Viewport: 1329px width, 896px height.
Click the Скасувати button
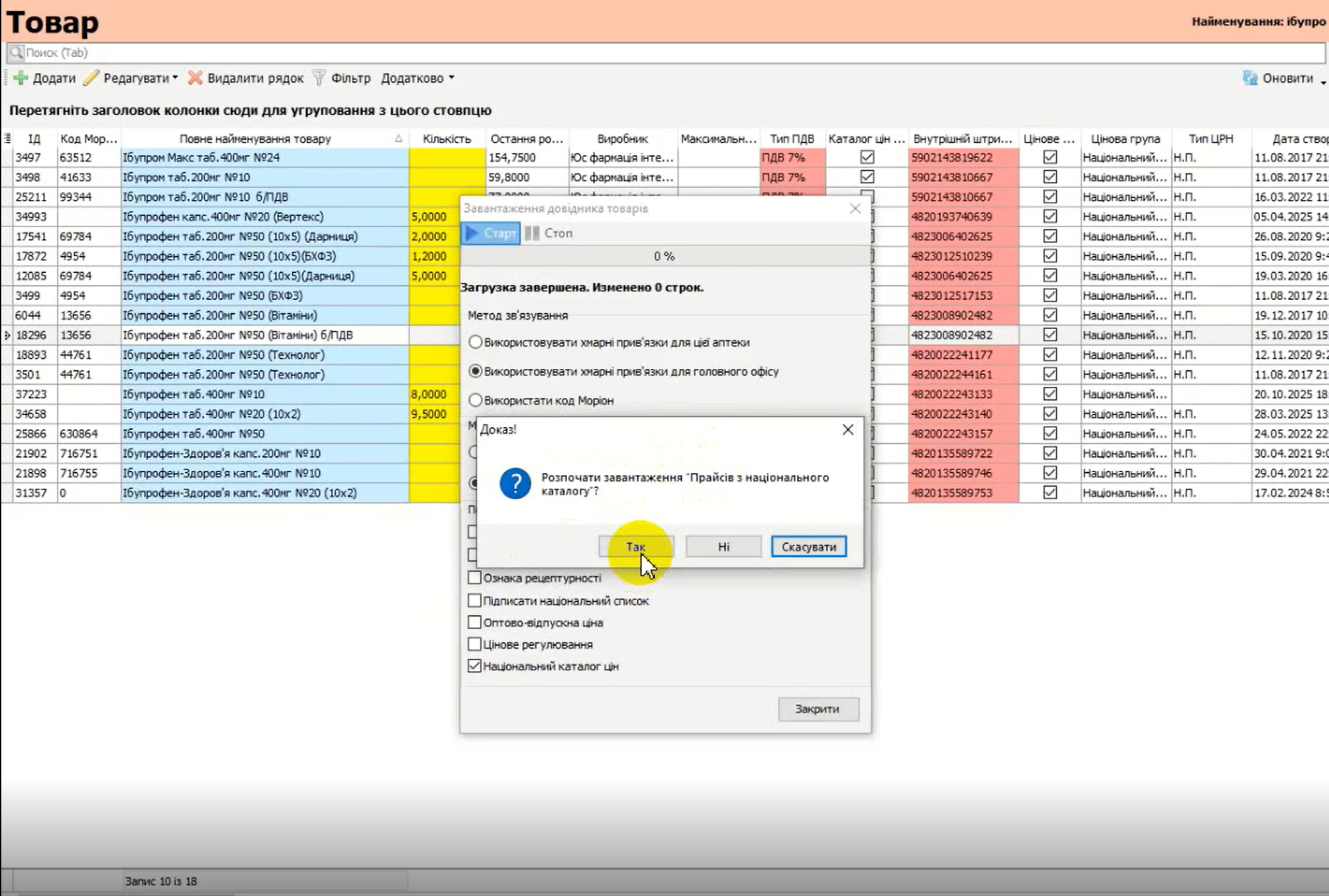coord(808,546)
